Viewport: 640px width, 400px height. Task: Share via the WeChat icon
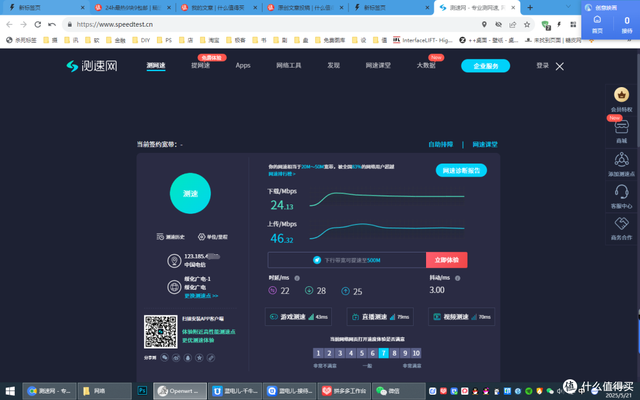click(164, 358)
